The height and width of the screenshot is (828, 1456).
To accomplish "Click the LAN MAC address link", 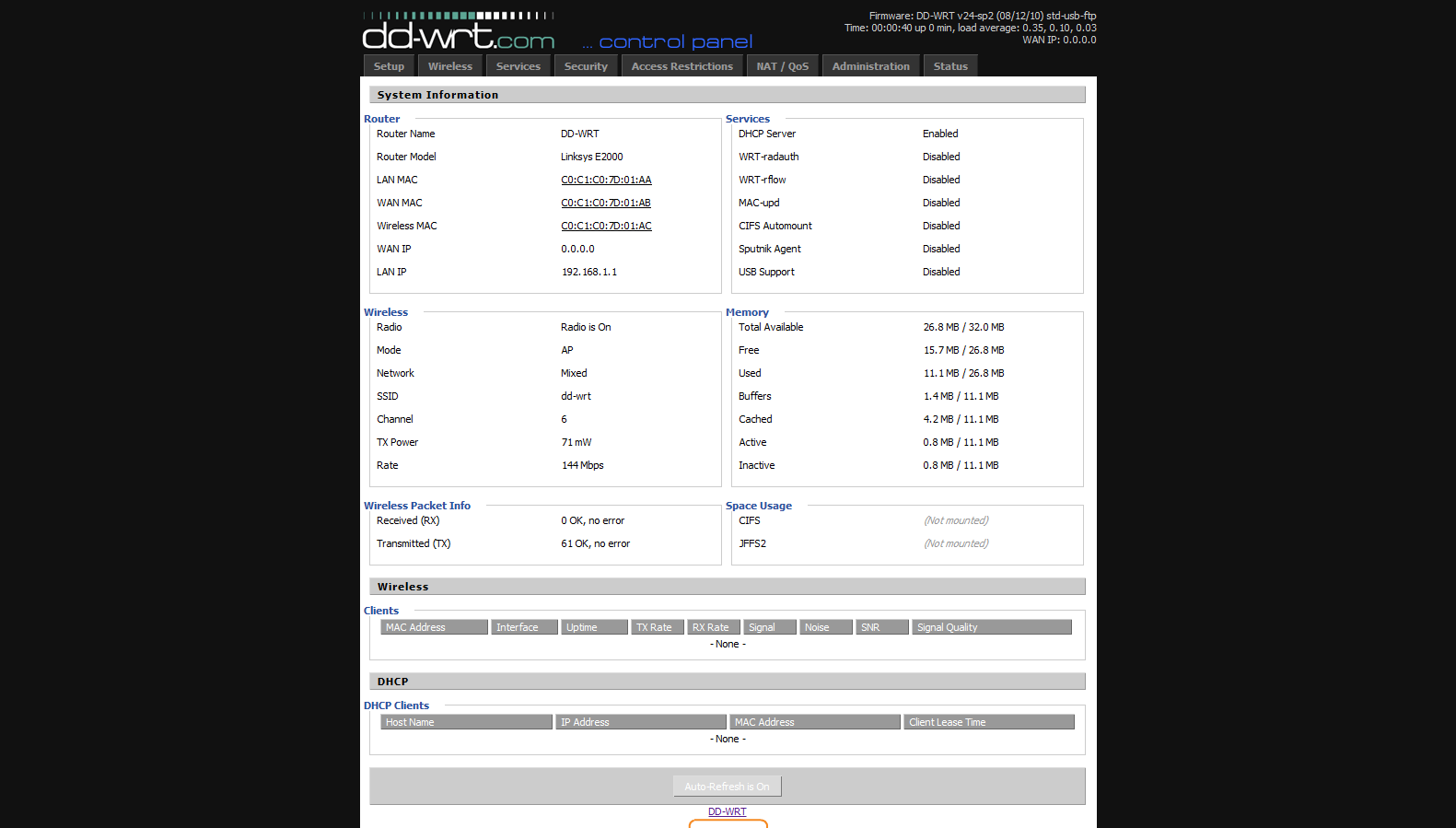I will point(606,181).
